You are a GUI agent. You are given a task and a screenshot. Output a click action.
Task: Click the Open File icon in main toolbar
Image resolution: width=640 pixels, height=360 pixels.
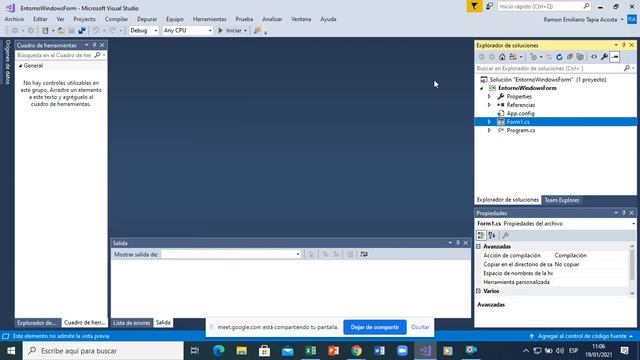click(x=61, y=31)
